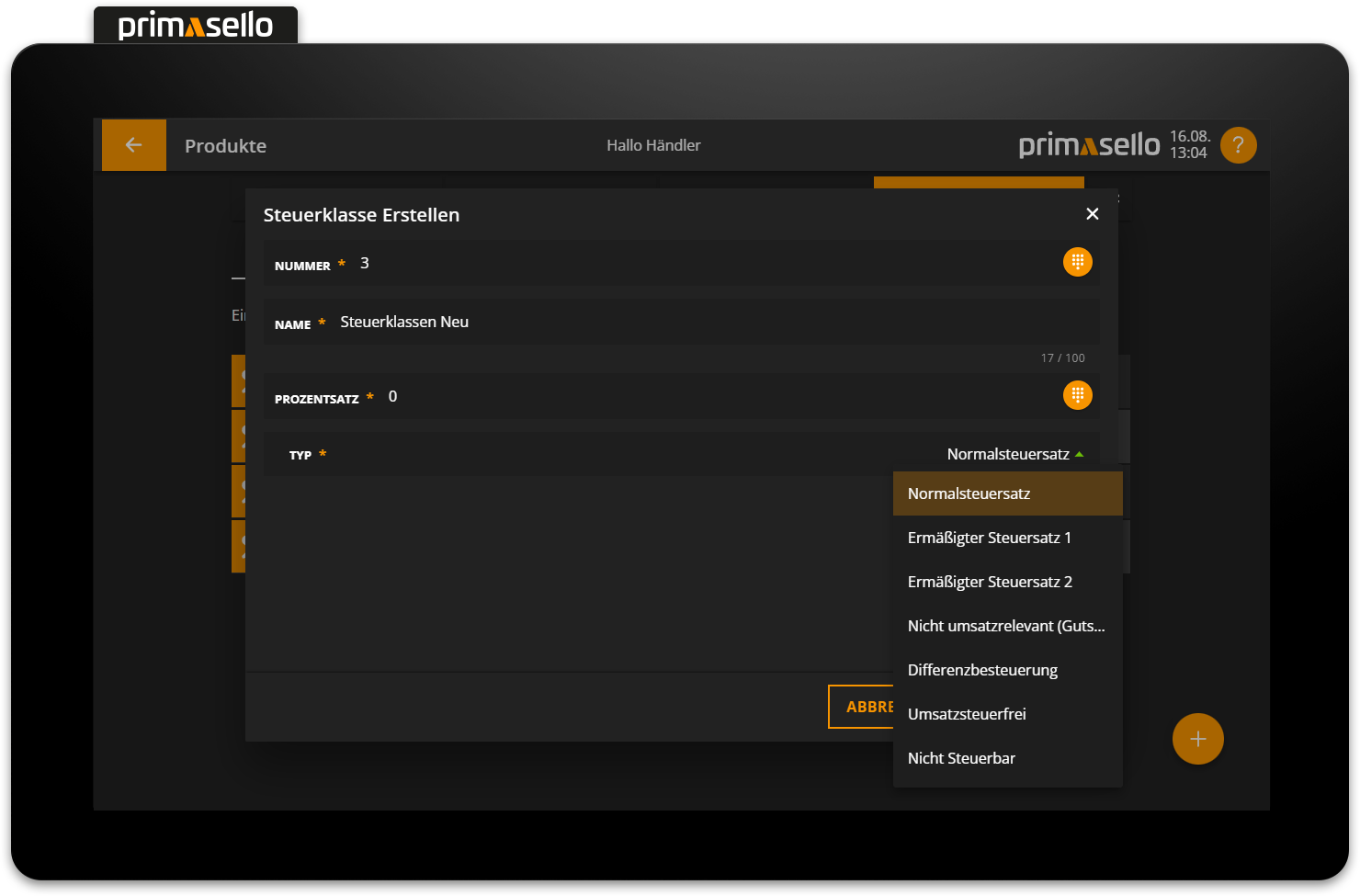Image resolution: width=1360 pixels, height=896 pixels.
Task: Select the Nicht umsatzrelevant option
Action: [1007, 626]
